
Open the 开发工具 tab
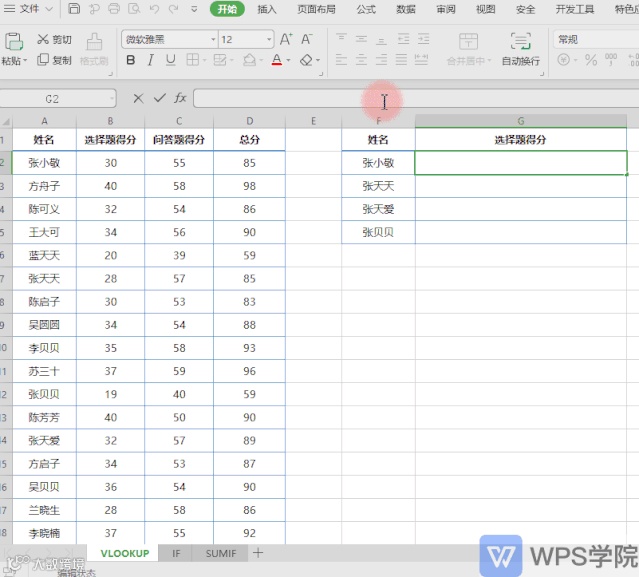point(575,9)
